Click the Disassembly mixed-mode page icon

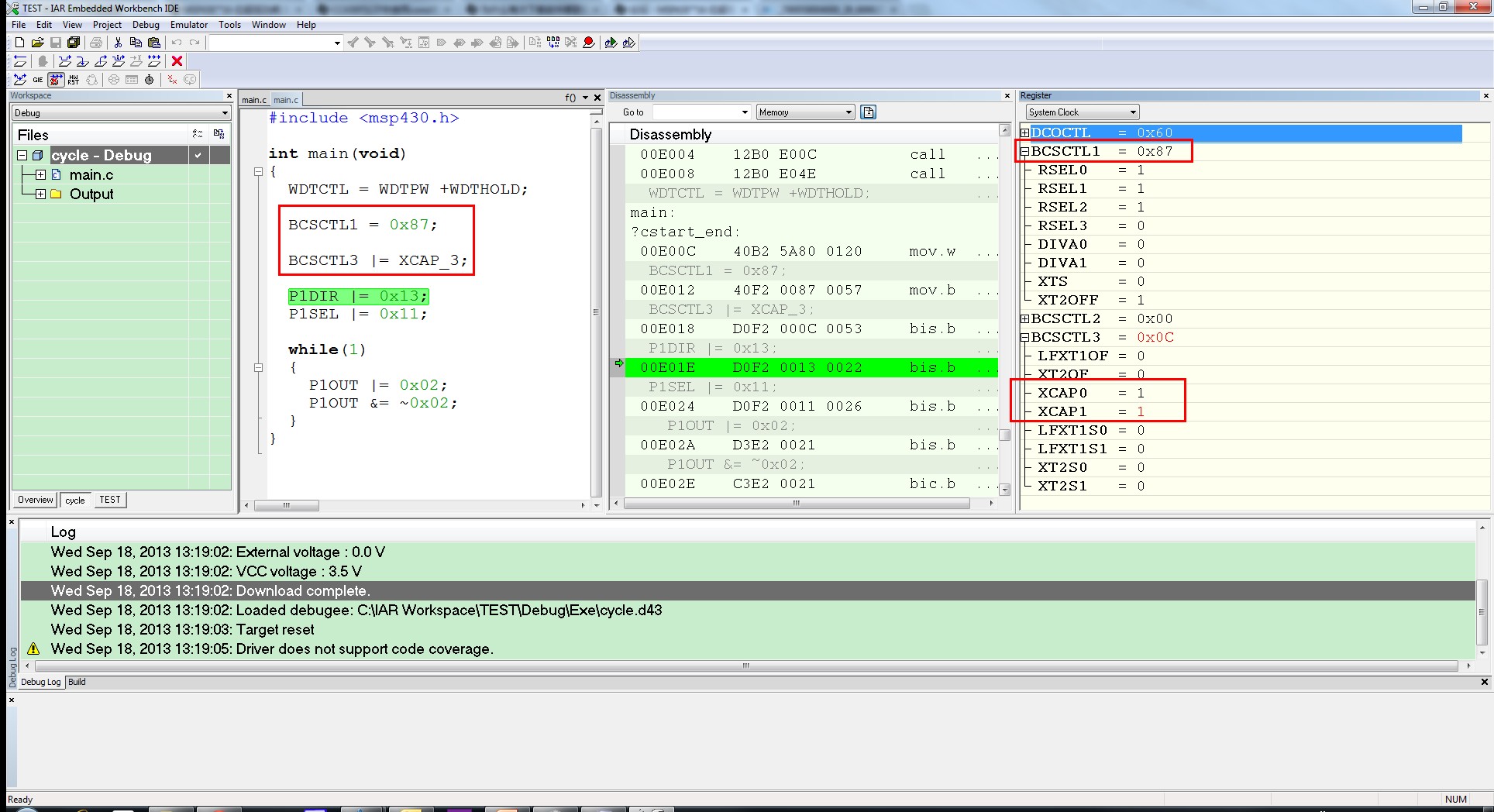coord(869,112)
